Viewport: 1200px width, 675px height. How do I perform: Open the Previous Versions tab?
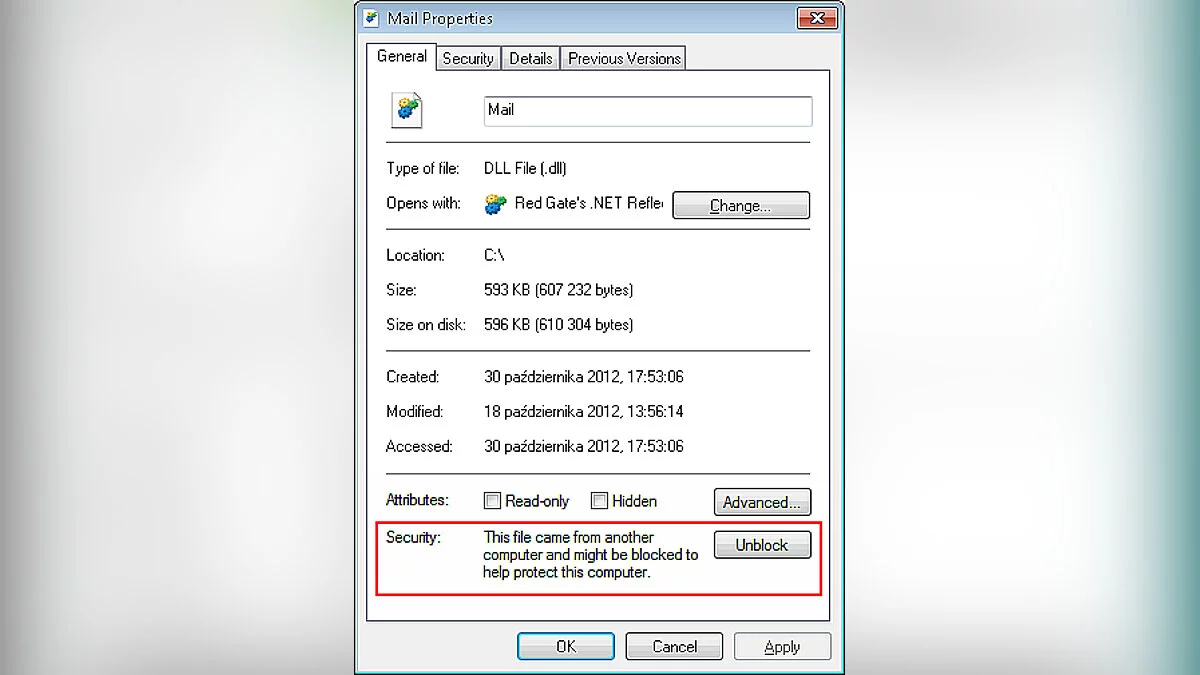point(624,59)
